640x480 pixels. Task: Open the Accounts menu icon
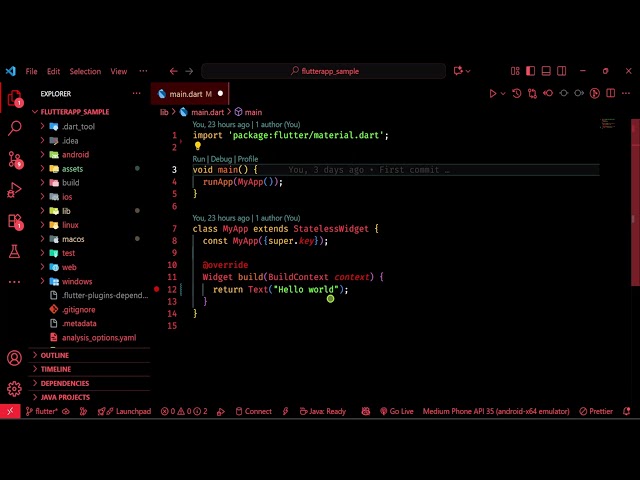point(14,358)
